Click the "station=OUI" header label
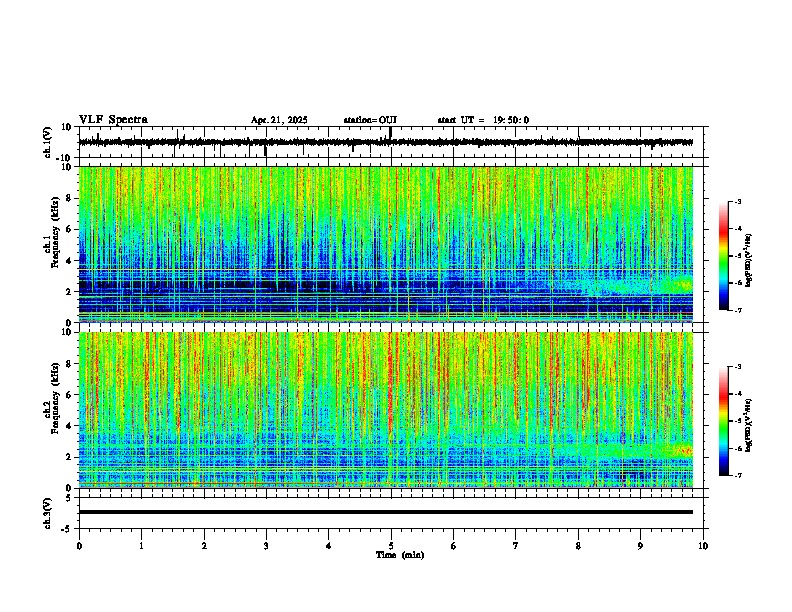792x612 pixels. click(x=370, y=120)
